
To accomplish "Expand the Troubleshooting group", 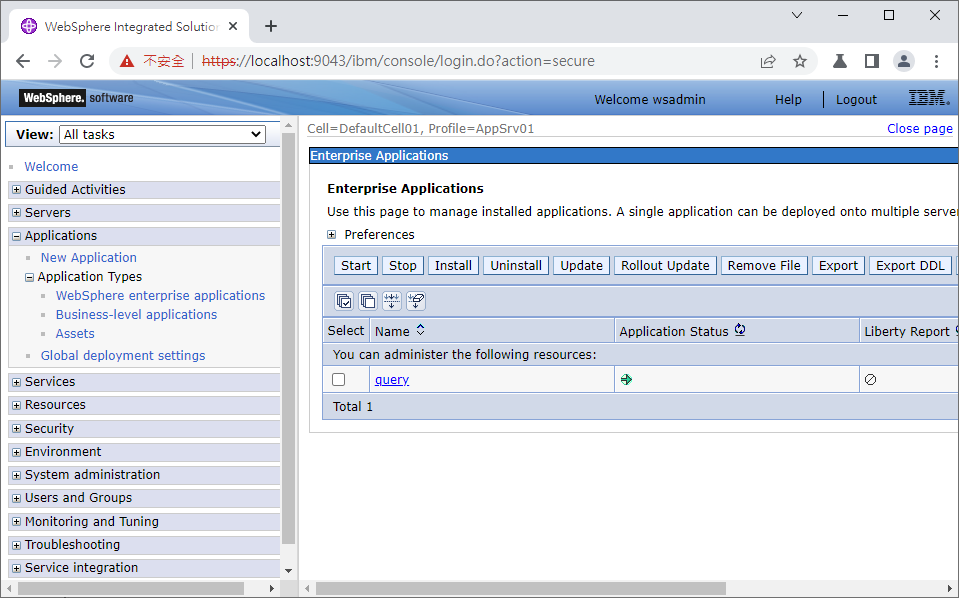I will pos(17,545).
